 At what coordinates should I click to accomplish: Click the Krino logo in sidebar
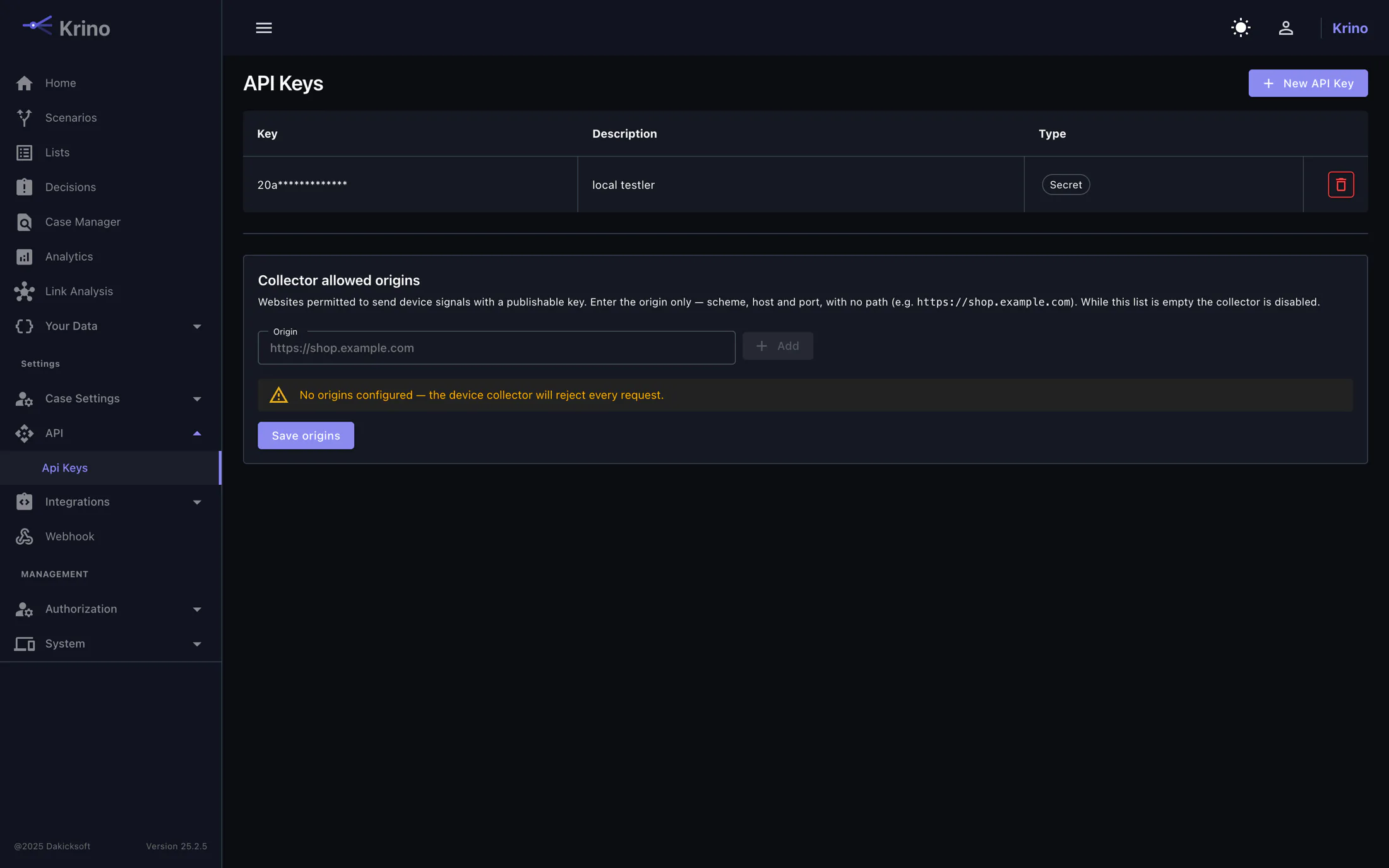(66, 27)
